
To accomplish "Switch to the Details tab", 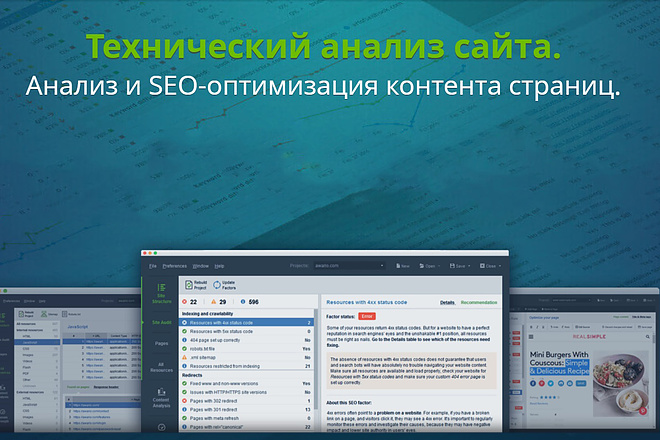I will (x=447, y=302).
